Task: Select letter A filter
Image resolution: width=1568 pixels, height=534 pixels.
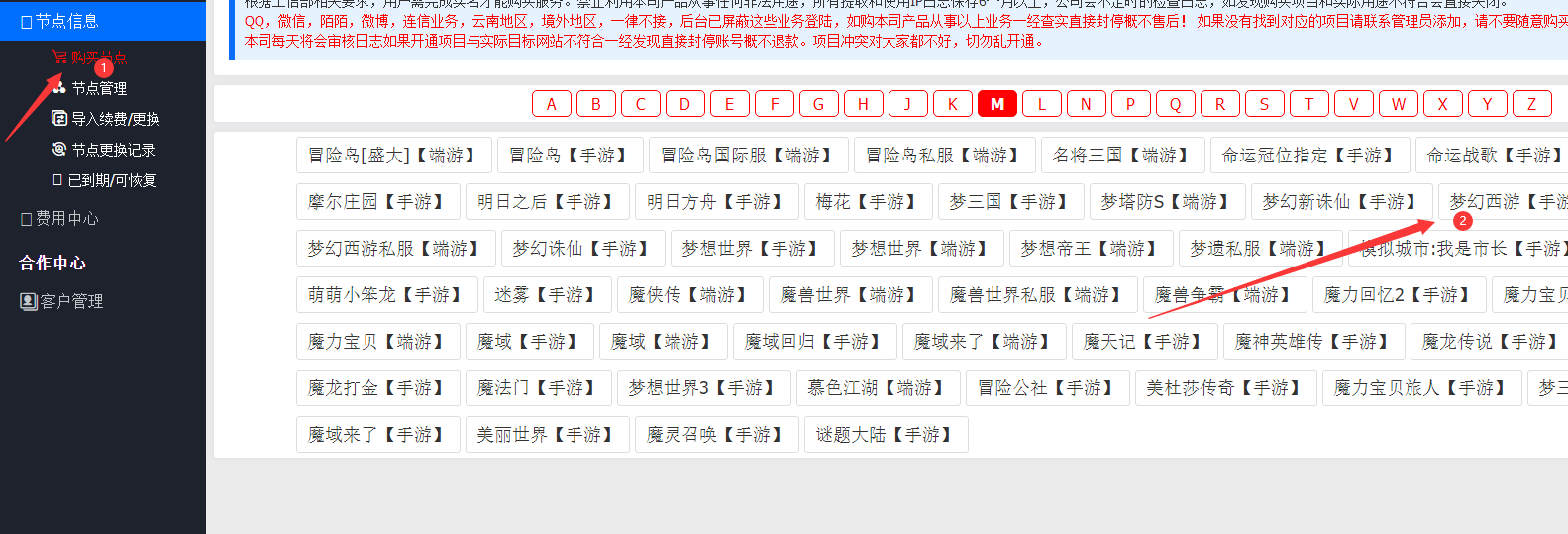Action: [552, 104]
